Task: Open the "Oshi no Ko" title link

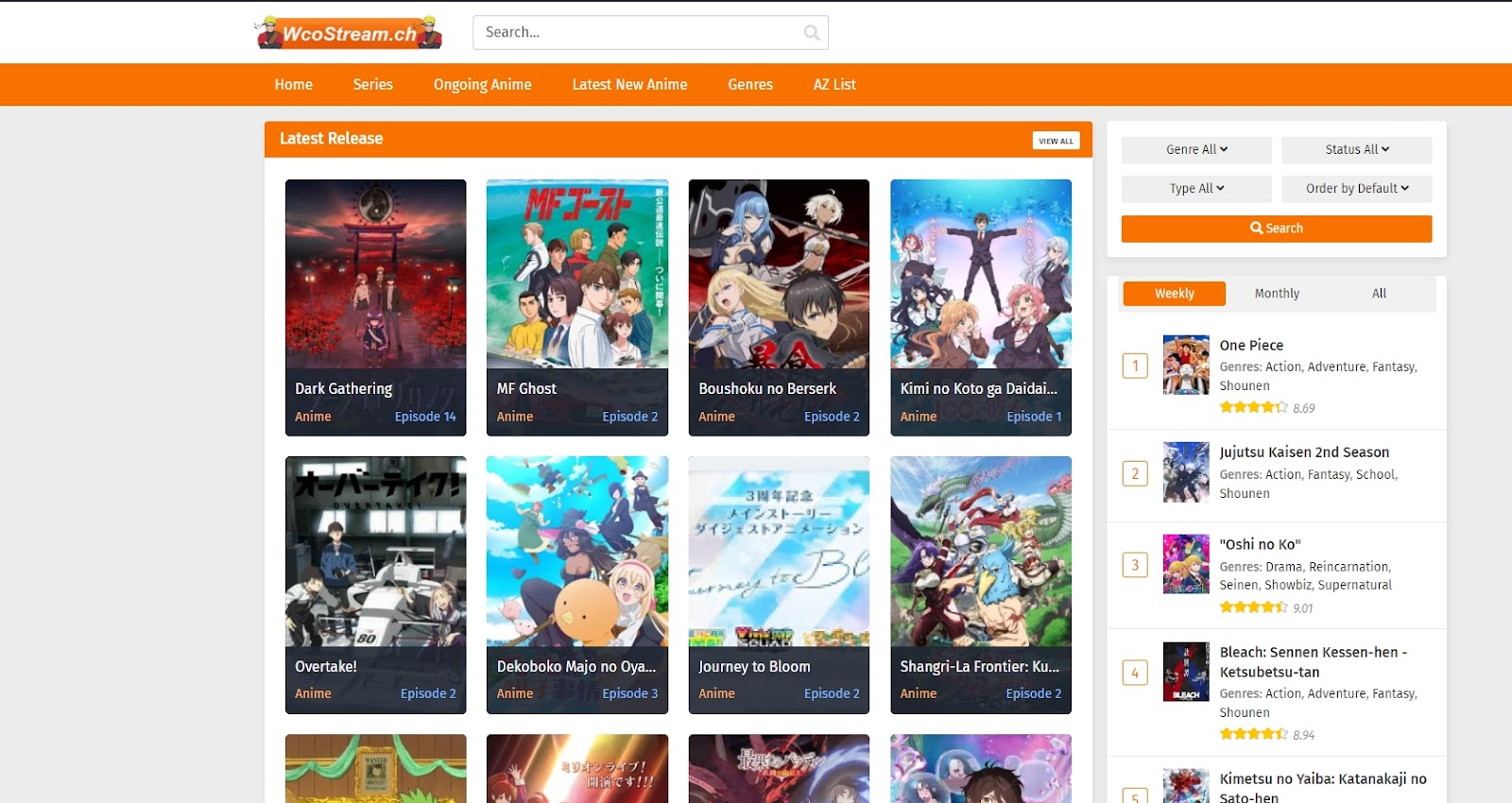Action: point(1260,544)
